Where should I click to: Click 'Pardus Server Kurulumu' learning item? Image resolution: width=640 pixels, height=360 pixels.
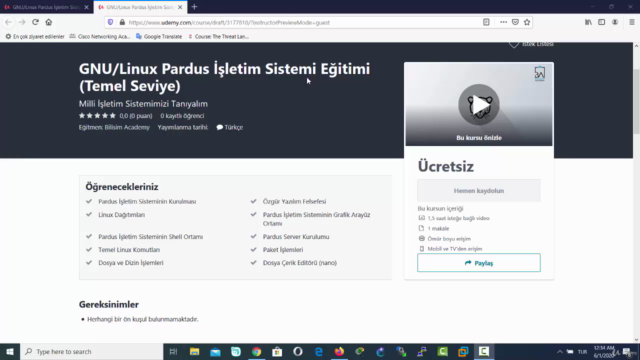tap(296, 237)
